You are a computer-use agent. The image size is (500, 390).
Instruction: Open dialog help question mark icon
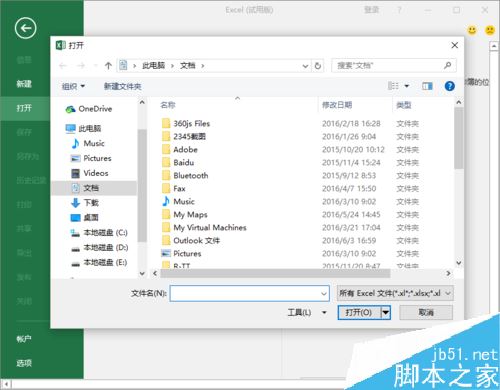point(450,86)
